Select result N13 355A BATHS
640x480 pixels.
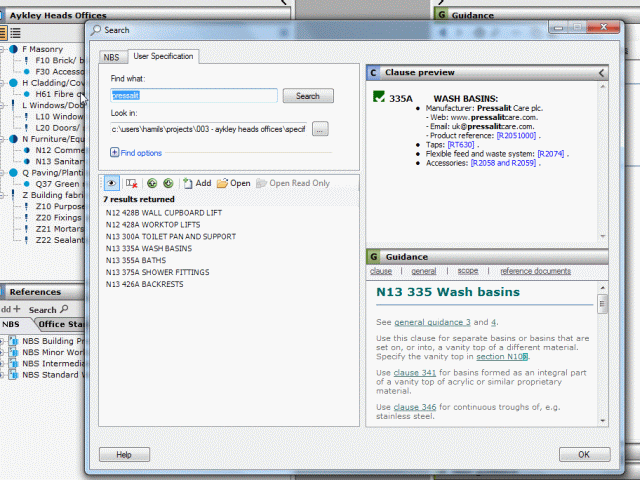pos(136,260)
